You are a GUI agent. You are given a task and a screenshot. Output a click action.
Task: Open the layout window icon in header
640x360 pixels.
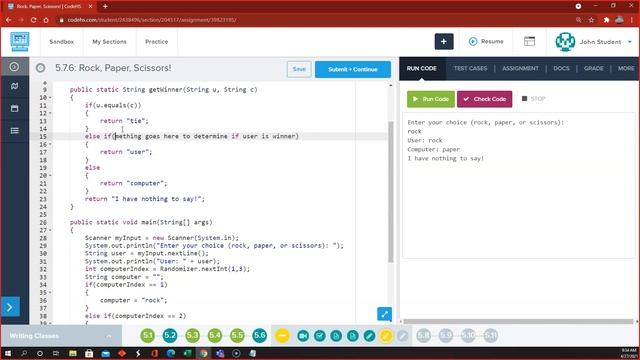(x=529, y=41)
